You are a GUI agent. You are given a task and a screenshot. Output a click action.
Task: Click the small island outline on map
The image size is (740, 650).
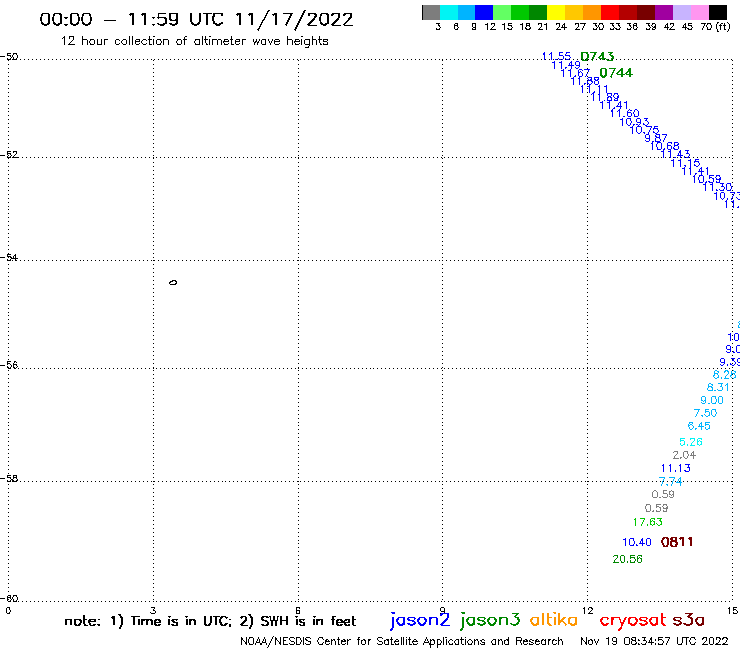(x=173, y=282)
